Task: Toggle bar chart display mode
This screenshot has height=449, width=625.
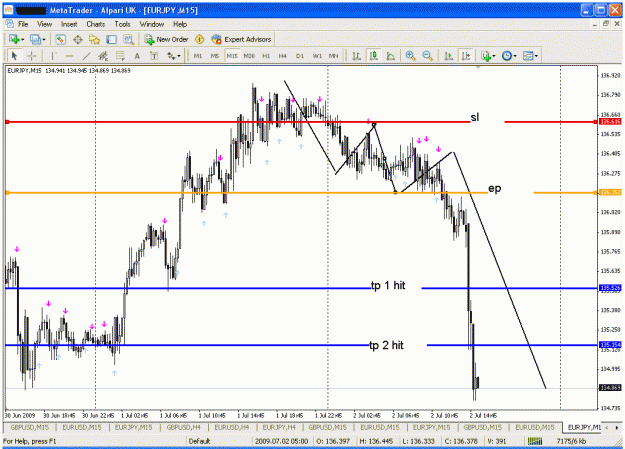Action: click(357, 56)
